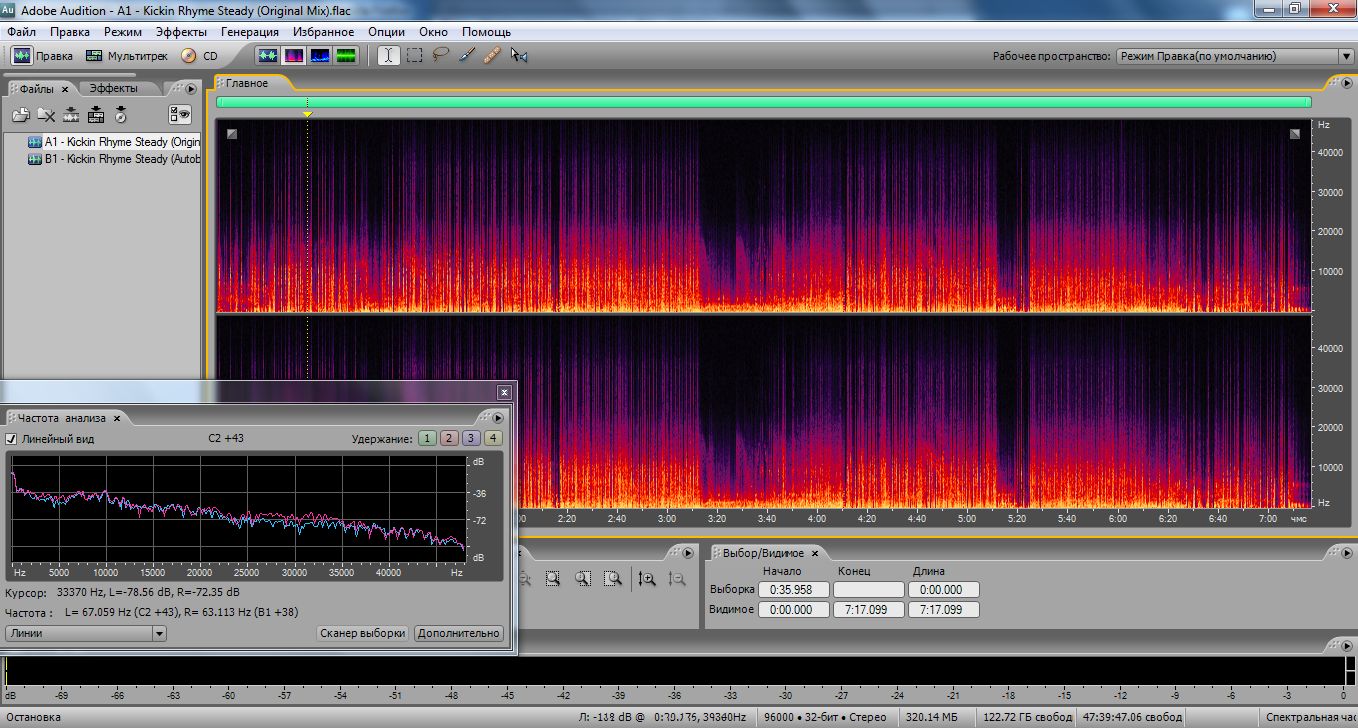Viewport: 1358px width, 728px height.
Task: Select the Time Selection tool
Action: (389, 56)
